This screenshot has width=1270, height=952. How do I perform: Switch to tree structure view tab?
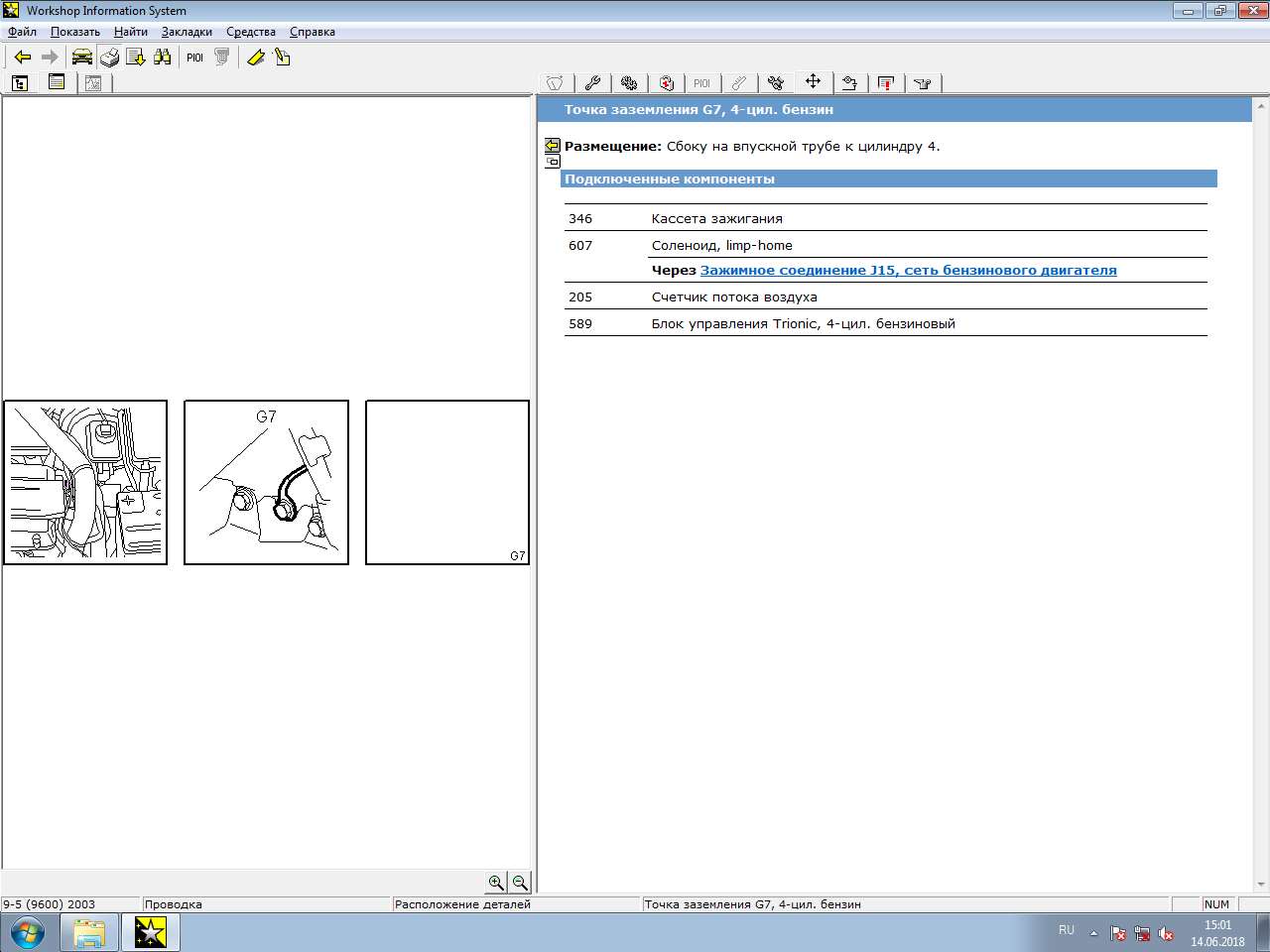click(20, 83)
